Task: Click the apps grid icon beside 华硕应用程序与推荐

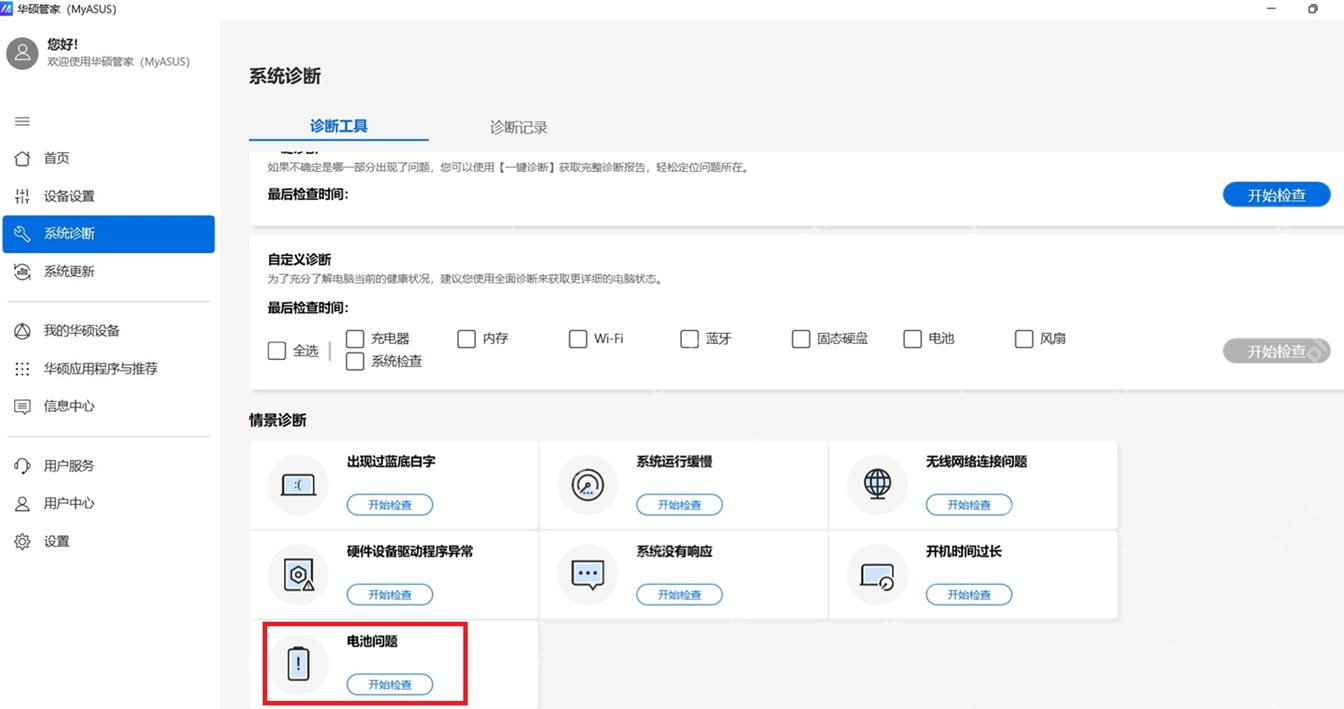Action: (22, 369)
